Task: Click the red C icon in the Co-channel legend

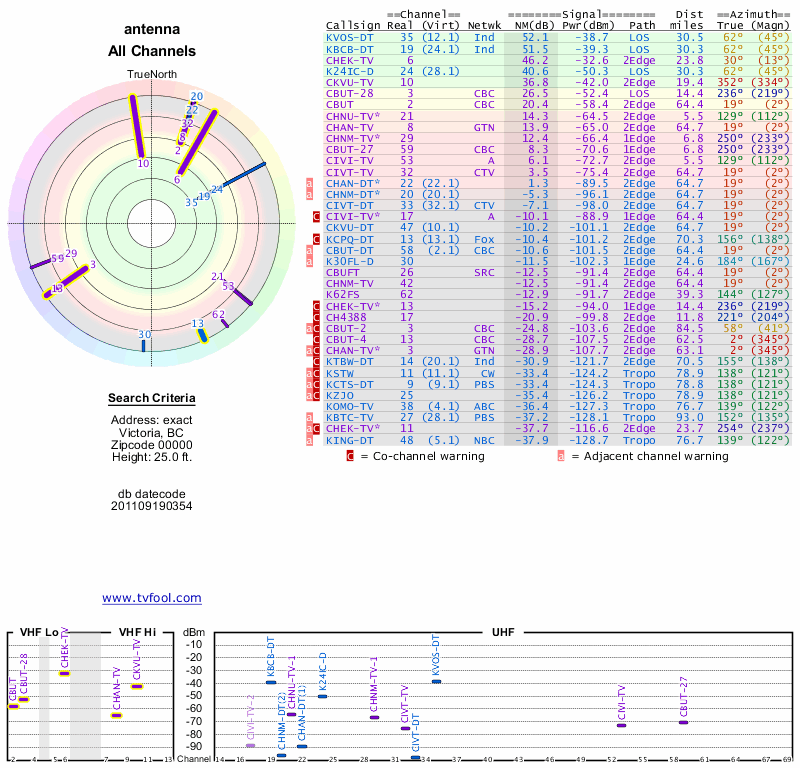Action: (350, 456)
